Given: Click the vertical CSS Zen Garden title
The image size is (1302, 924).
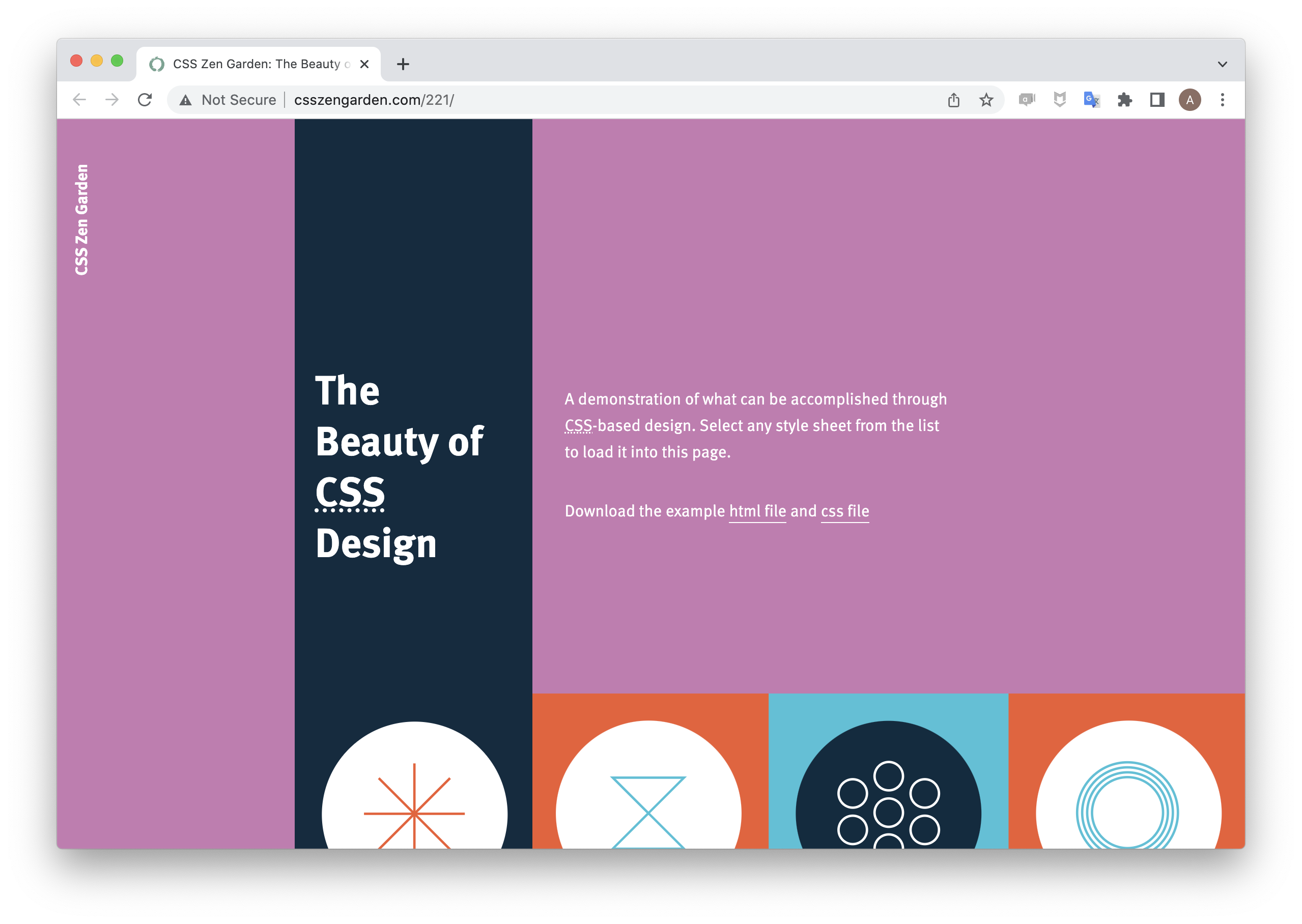Looking at the screenshot, I should point(82,220).
